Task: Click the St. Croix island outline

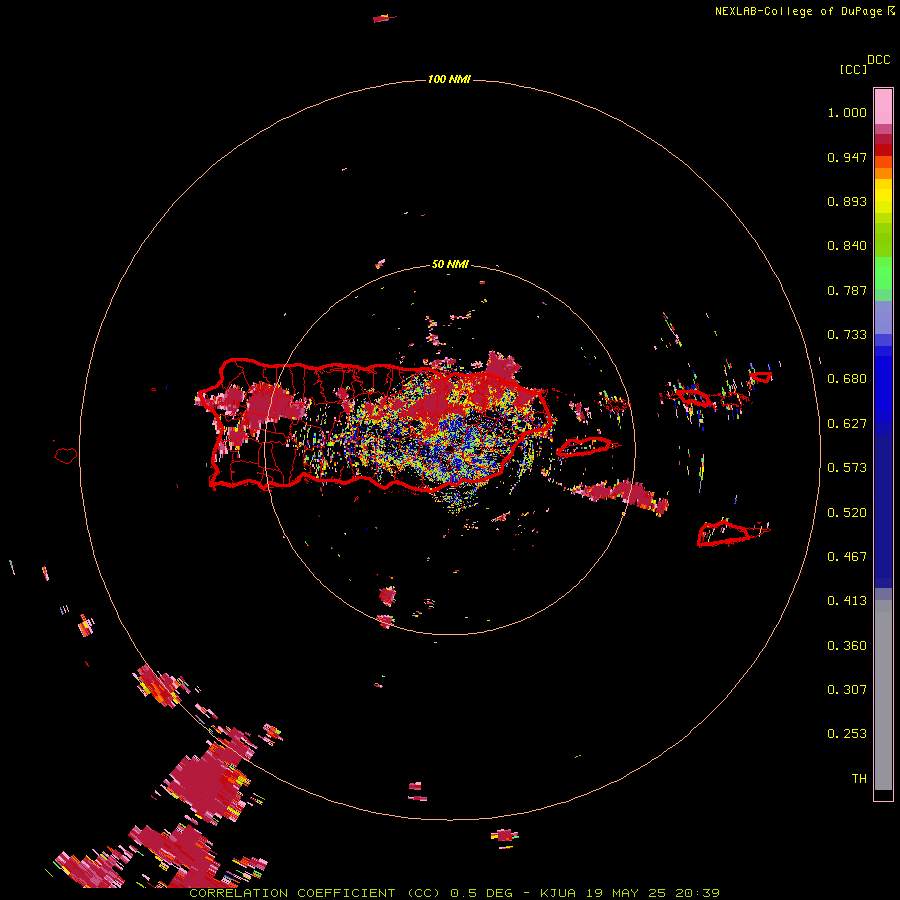Action: tap(724, 533)
